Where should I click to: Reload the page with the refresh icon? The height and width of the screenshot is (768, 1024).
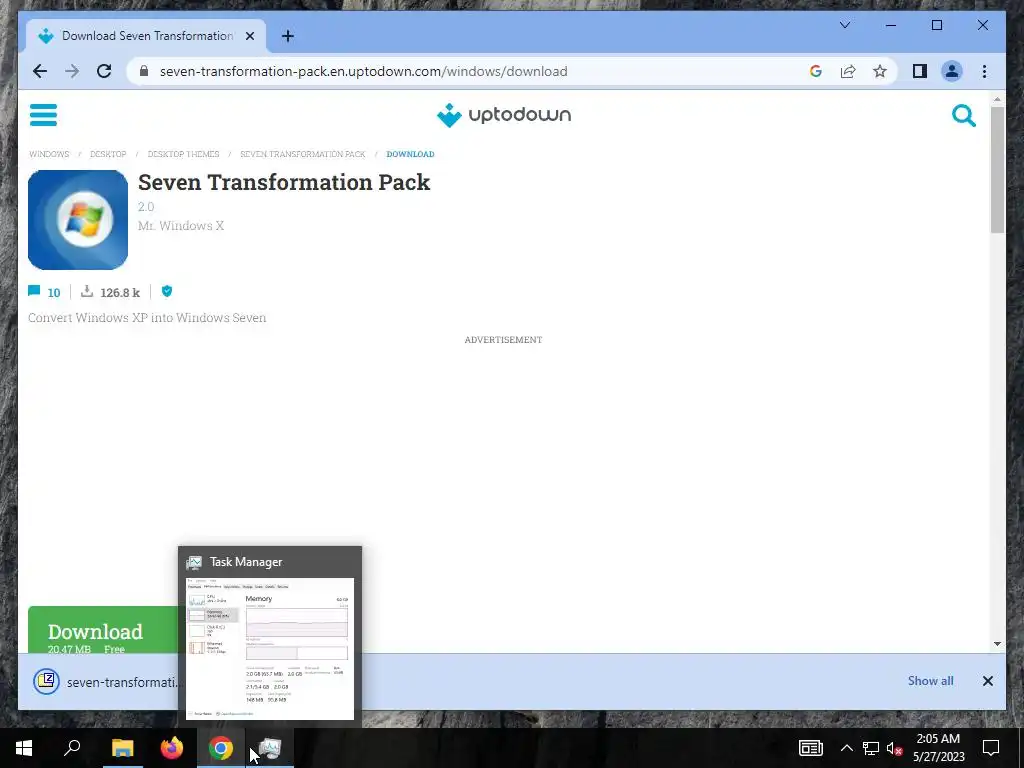click(104, 71)
